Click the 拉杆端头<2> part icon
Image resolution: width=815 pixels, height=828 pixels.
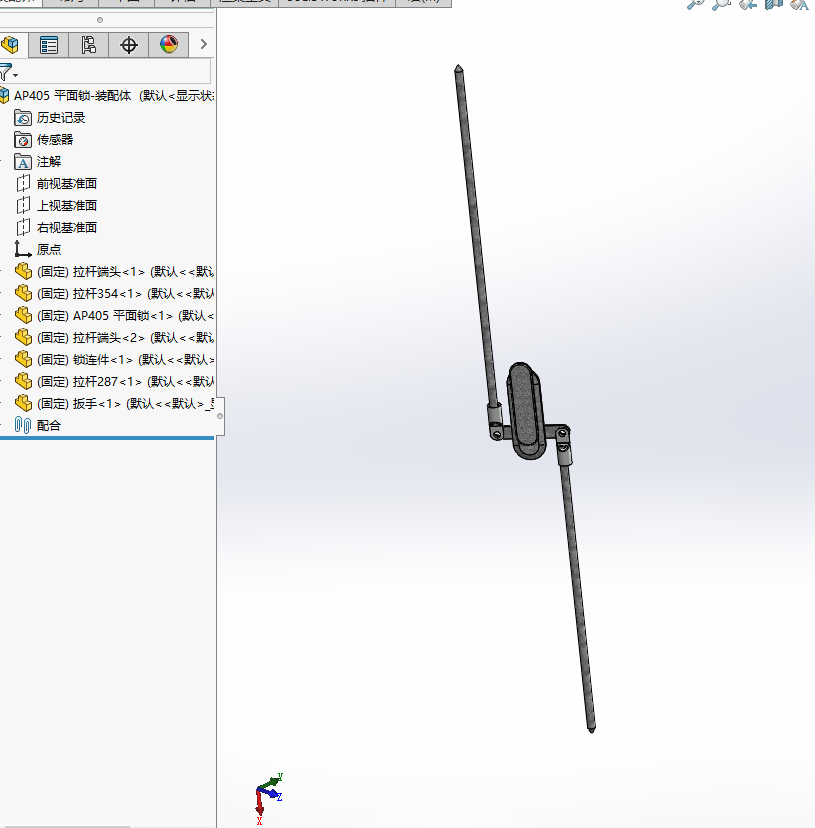pos(23,337)
